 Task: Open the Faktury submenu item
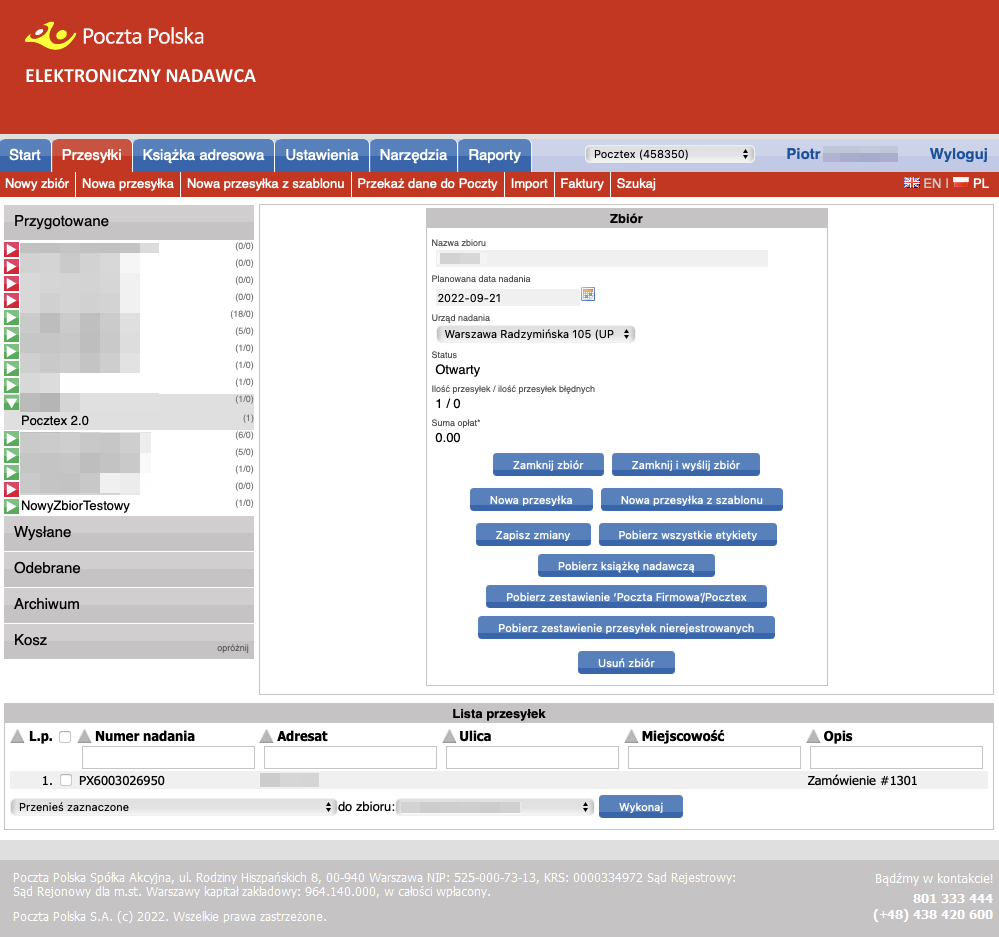(x=582, y=184)
